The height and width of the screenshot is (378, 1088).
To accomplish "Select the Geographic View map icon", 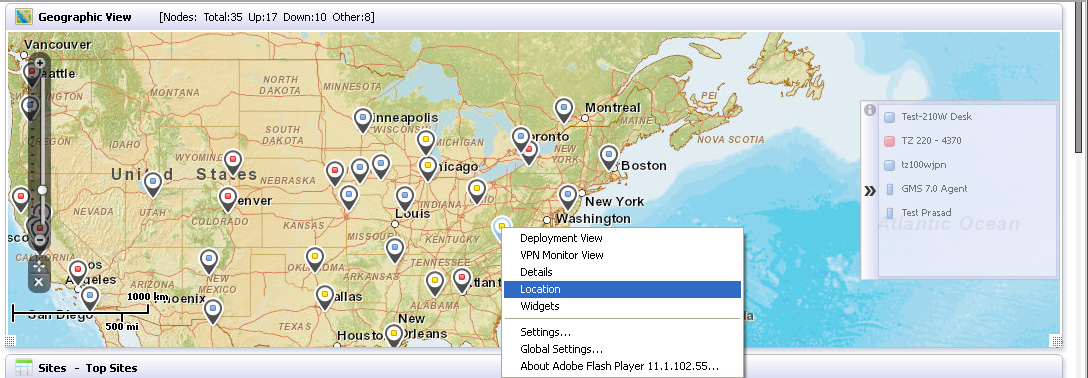I will coord(24,16).
